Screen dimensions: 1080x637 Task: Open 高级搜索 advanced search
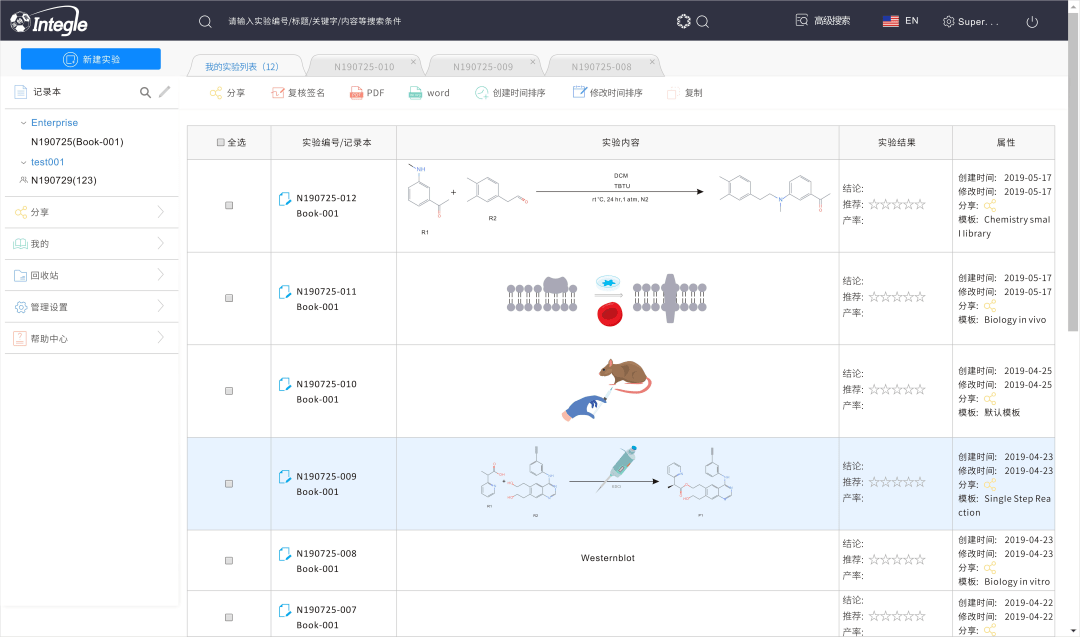click(x=824, y=19)
